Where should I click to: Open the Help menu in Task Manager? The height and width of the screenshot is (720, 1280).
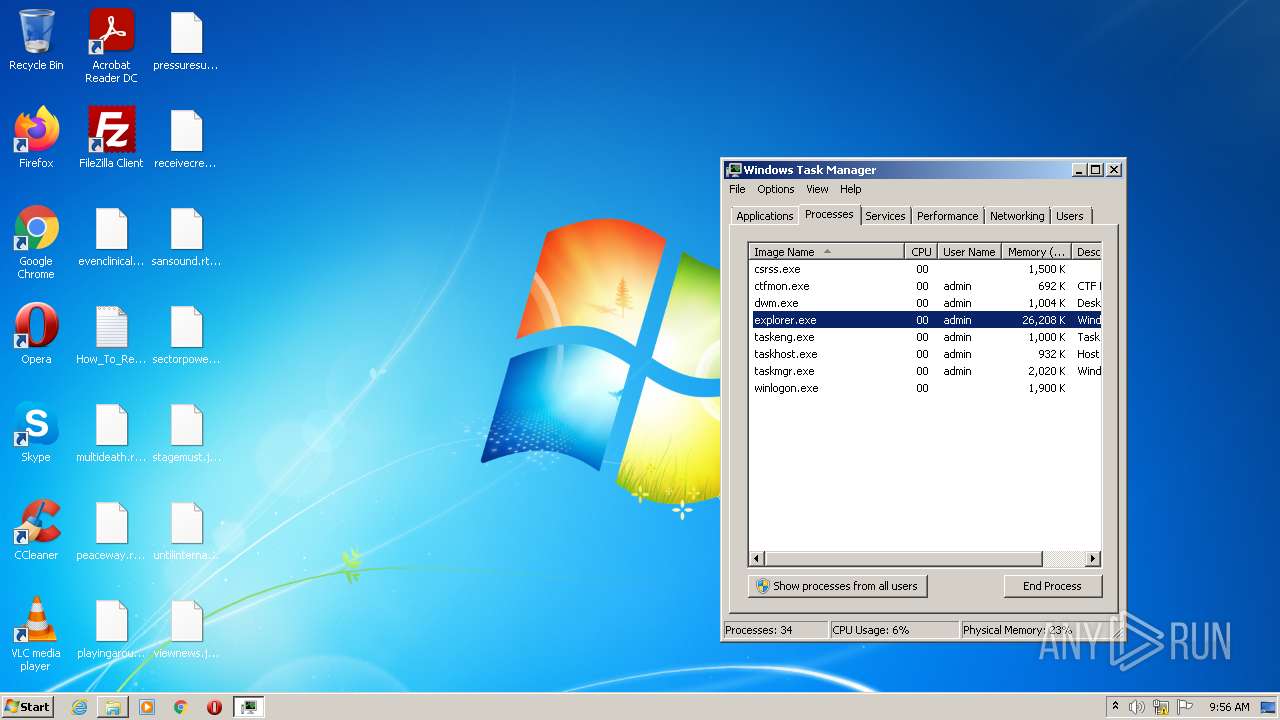(850, 189)
